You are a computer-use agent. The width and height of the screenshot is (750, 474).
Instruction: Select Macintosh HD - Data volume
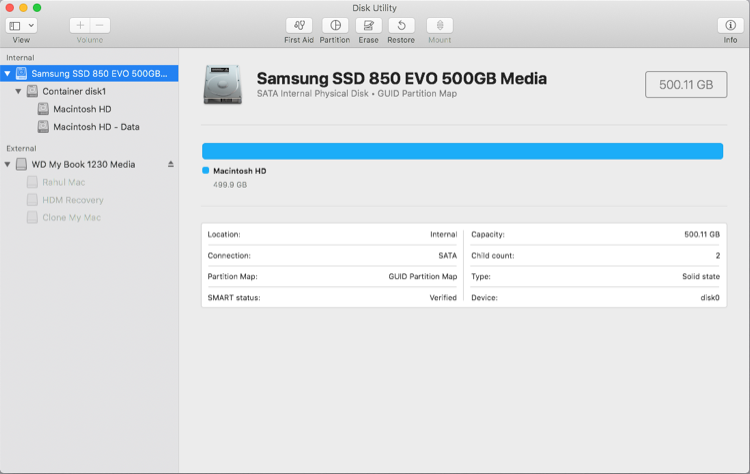[96, 127]
